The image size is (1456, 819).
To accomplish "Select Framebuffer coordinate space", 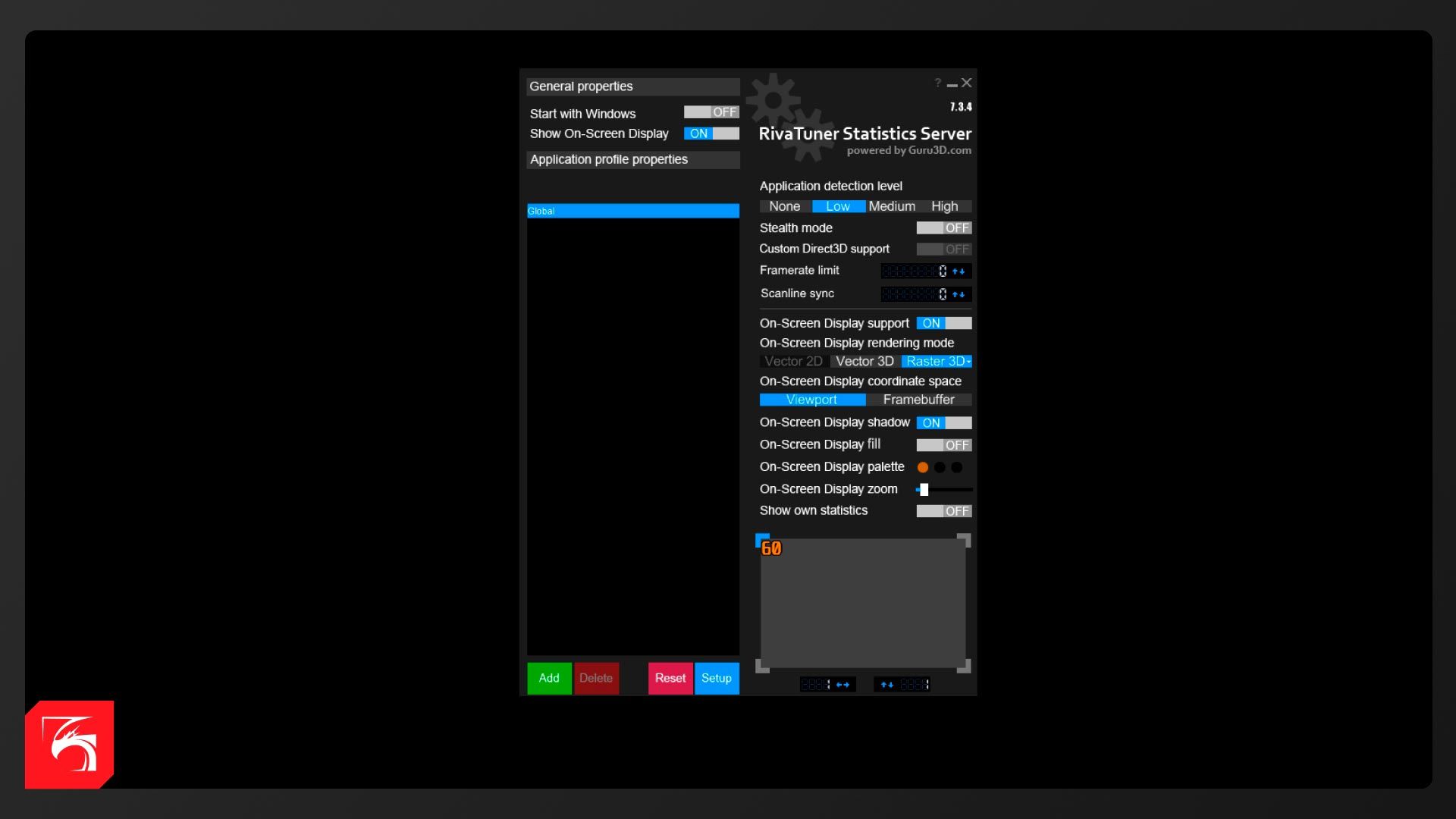I will (918, 400).
